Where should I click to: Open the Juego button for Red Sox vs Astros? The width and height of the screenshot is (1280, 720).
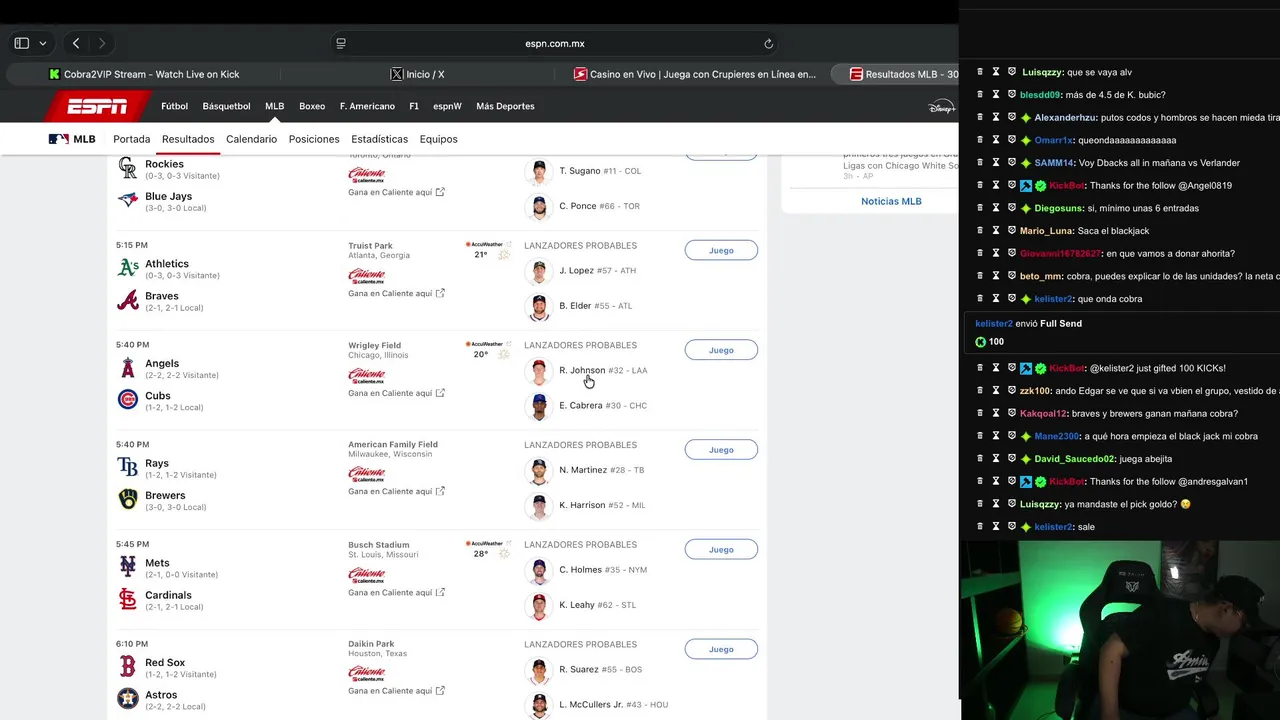[x=721, y=649]
